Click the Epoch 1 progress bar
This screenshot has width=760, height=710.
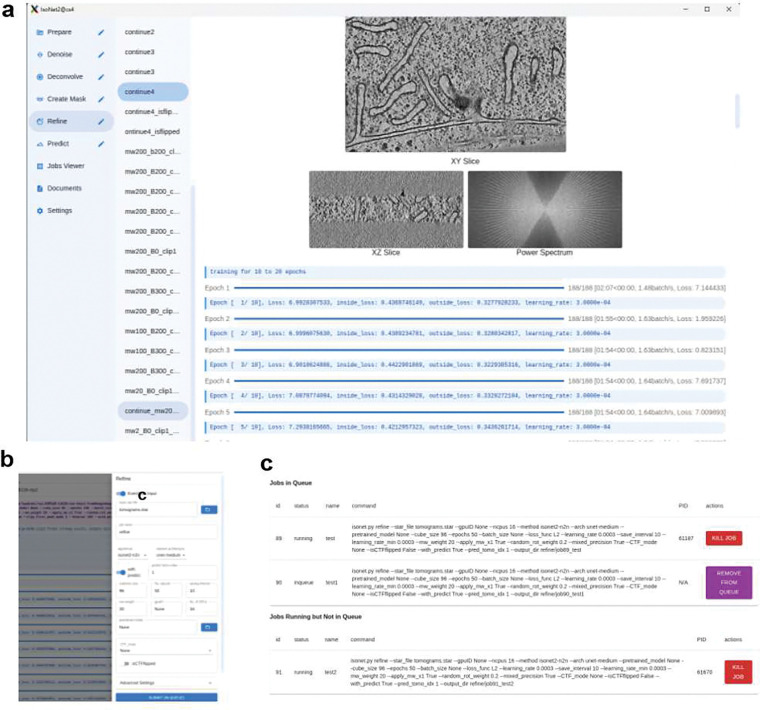(399, 288)
